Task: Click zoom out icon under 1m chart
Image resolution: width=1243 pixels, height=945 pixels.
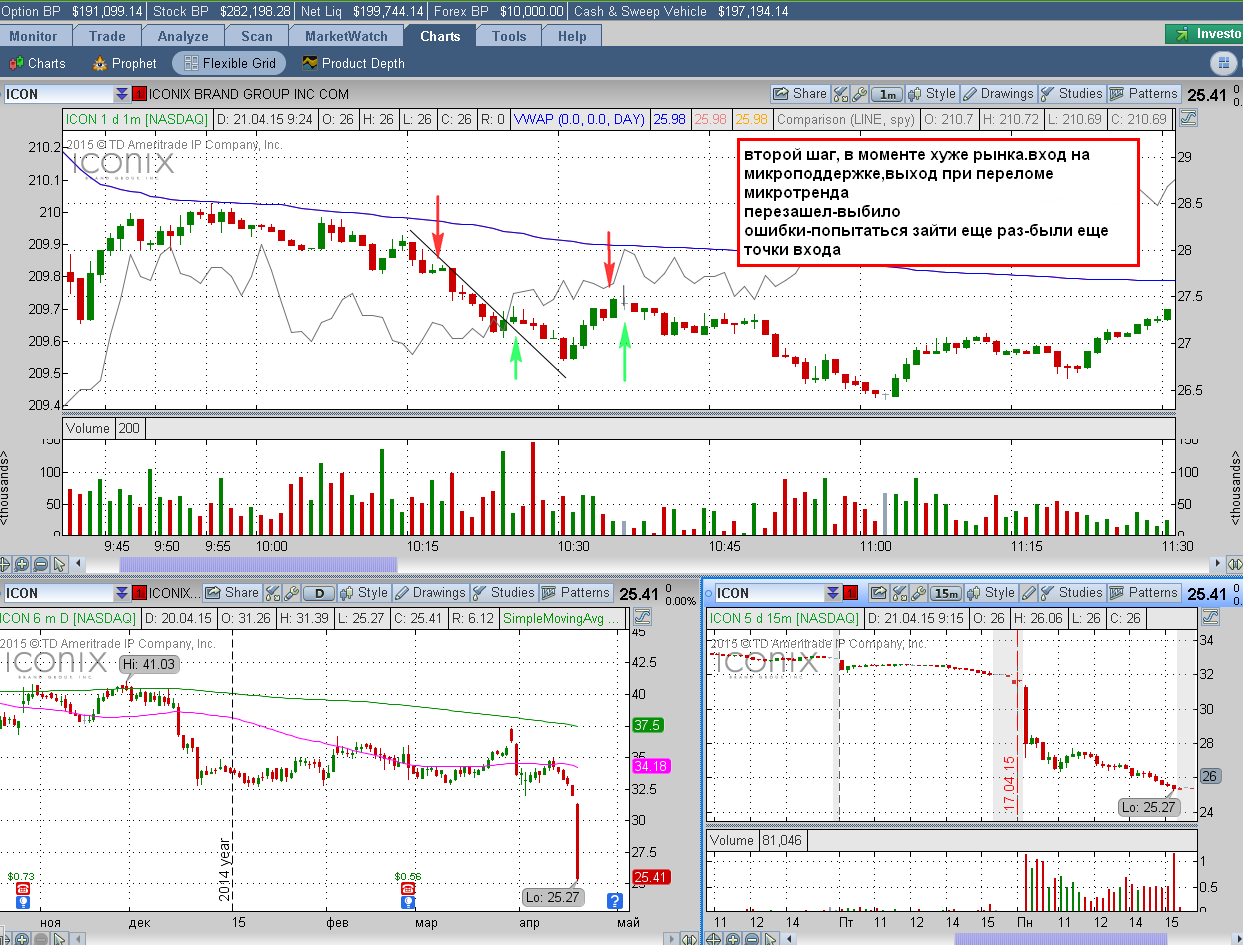Action: pyautogui.click(x=41, y=564)
